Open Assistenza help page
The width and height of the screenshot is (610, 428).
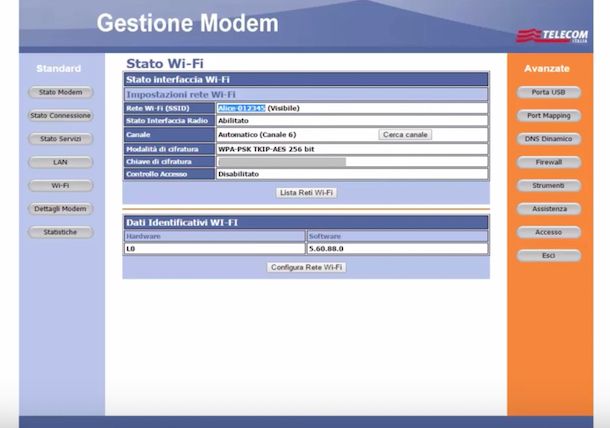point(549,209)
